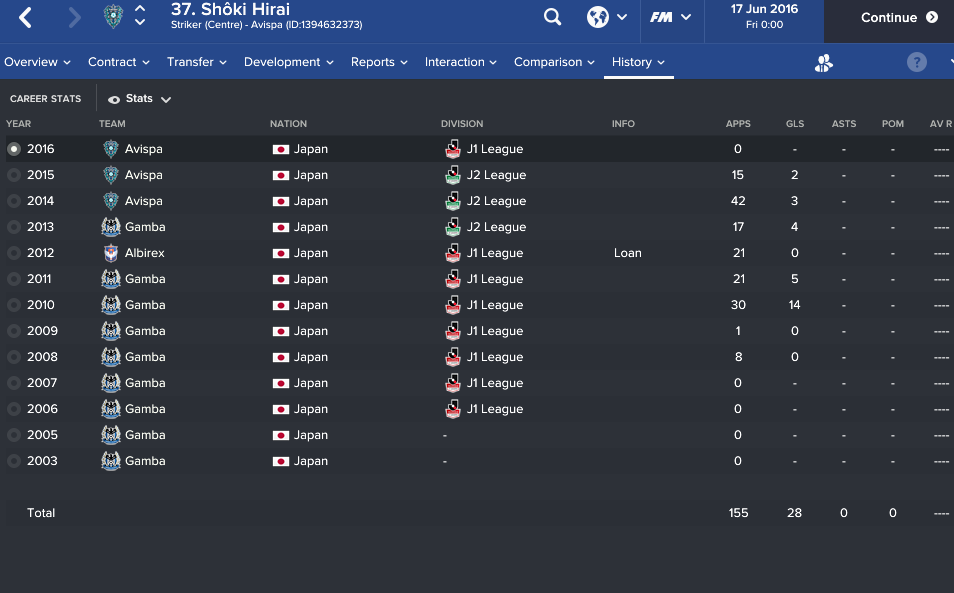This screenshot has height=593, width=954.
Task: Click the J1 League trophy icon for 2016
Action: click(x=451, y=149)
